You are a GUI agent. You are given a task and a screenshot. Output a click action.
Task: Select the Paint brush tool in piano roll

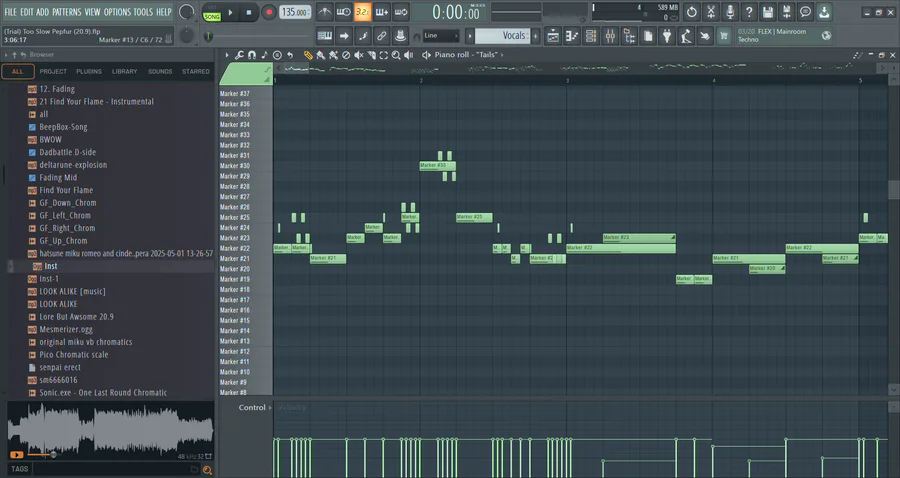[321, 55]
